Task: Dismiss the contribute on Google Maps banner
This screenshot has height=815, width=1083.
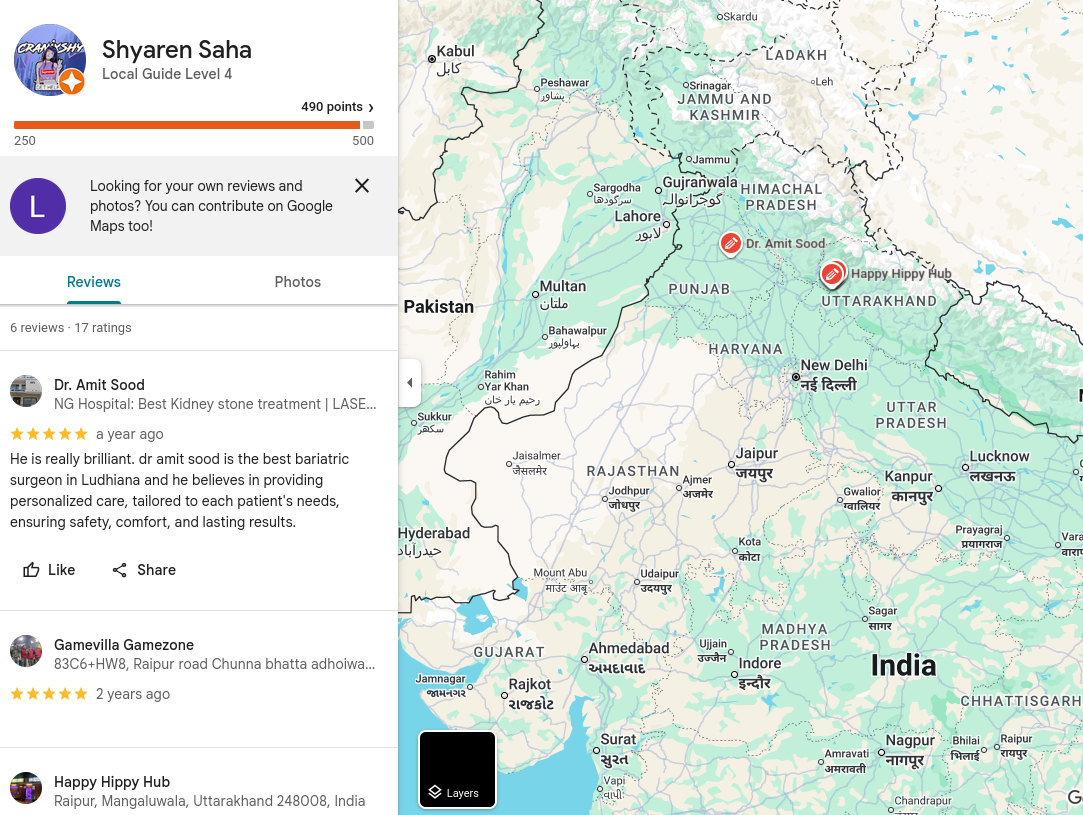Action: tap(362, 186)
